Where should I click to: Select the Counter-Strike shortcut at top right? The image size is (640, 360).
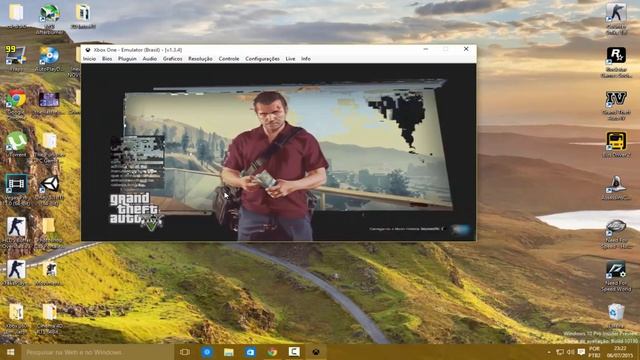point(616,18)
